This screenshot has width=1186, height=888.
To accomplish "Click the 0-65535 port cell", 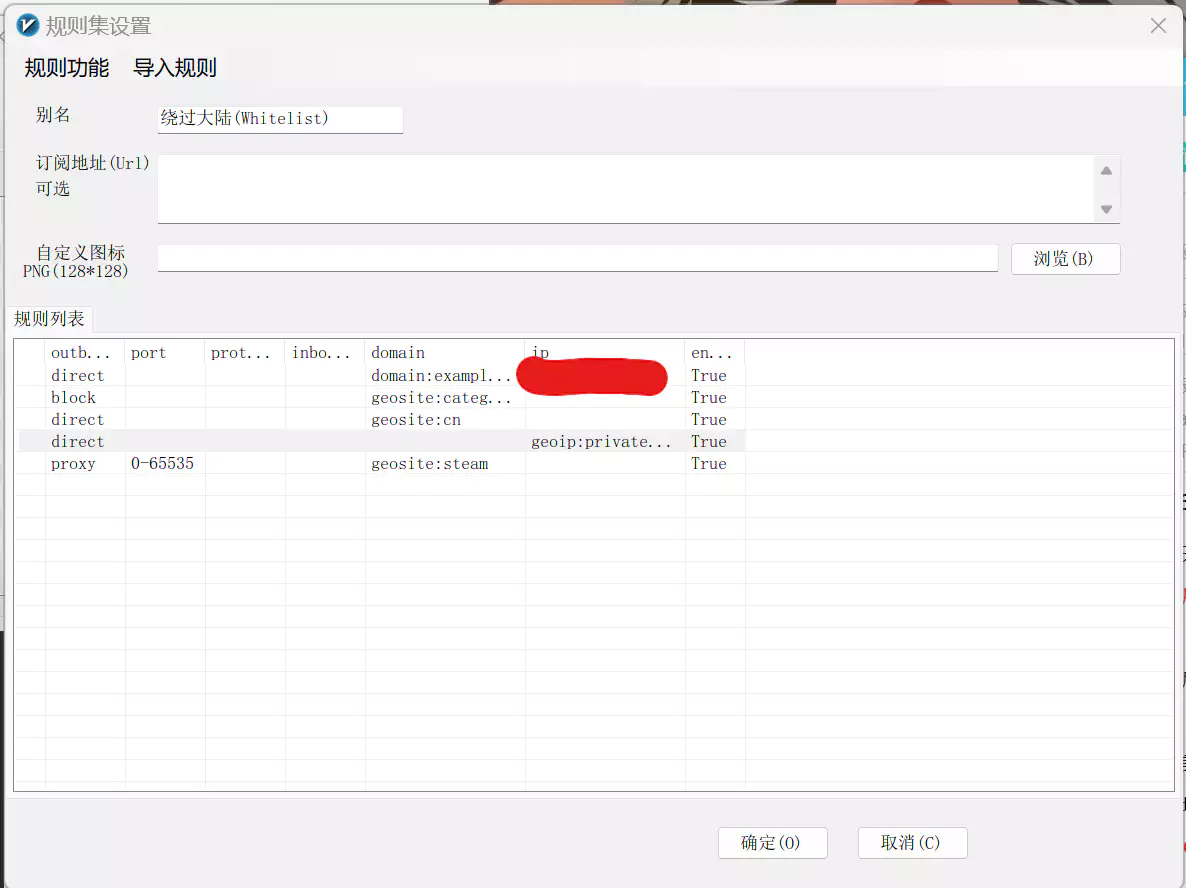I will coord(163,463).
